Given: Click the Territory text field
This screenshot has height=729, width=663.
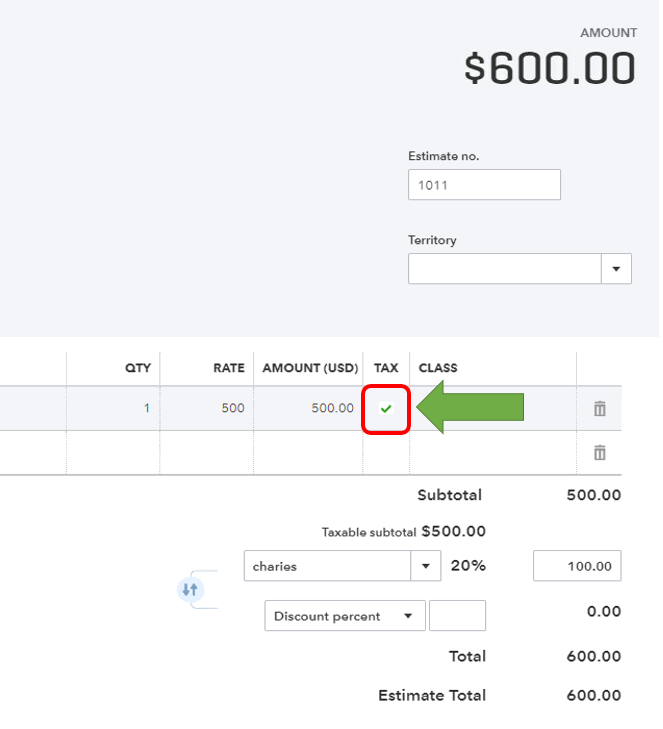Looking at the screenshot, I should point(504,269).
